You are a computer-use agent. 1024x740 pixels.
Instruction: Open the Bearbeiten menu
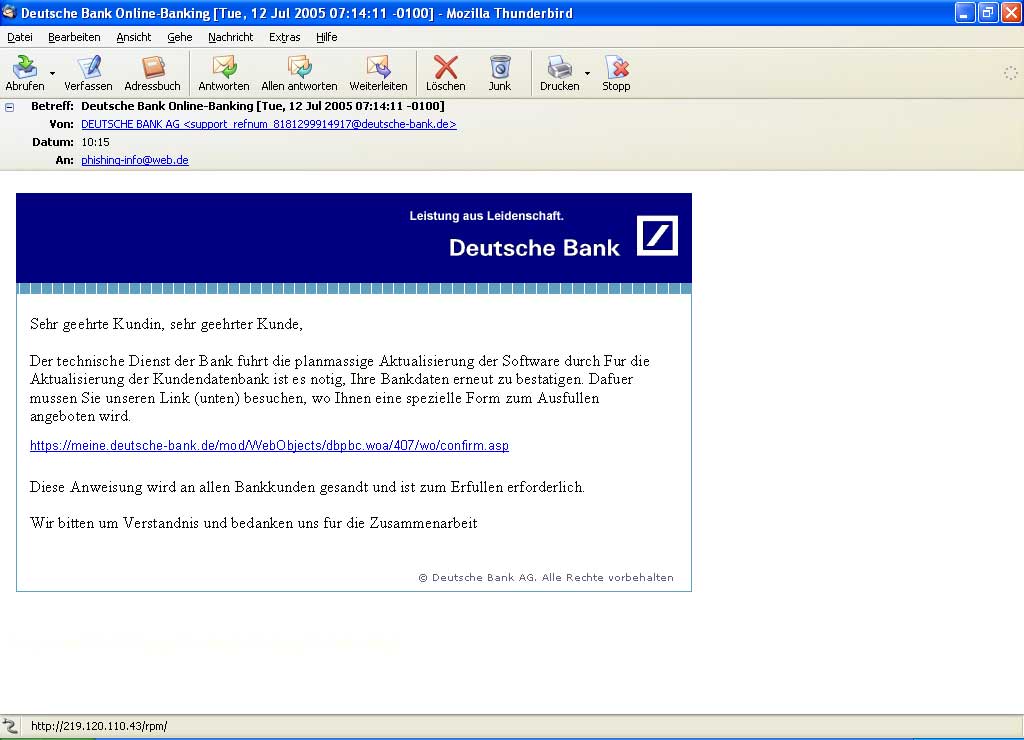pyautogui.click(x=74, y=37)
